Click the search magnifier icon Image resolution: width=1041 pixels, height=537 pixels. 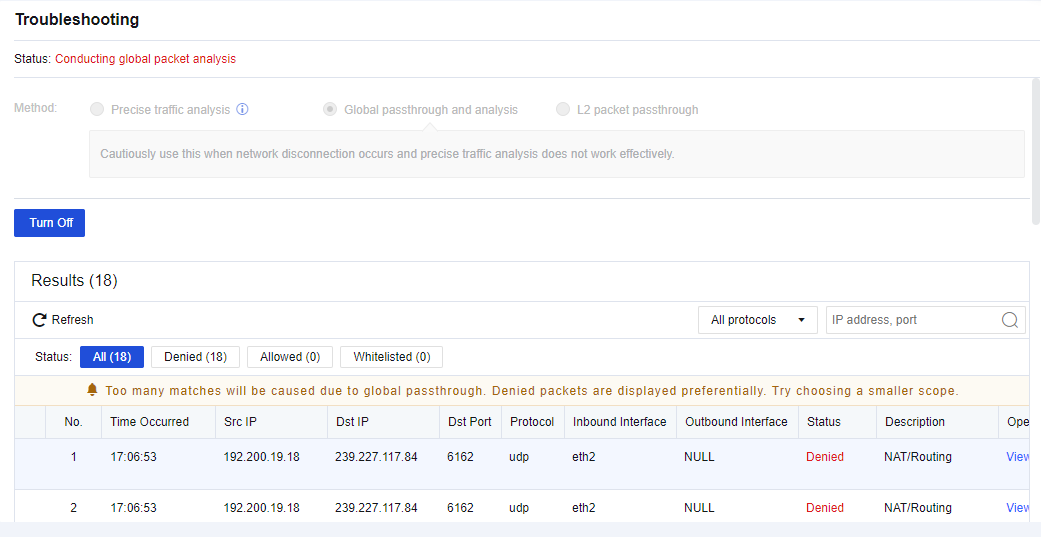click(1010, 320)
